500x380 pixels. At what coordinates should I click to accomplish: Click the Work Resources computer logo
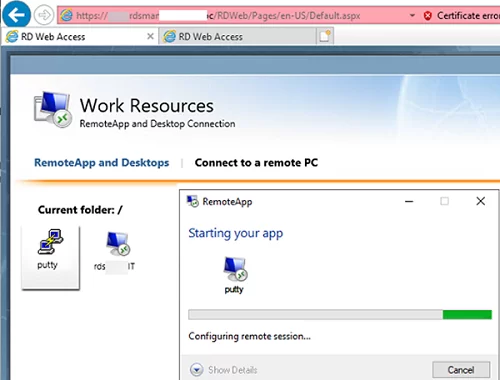pos(53,110)
